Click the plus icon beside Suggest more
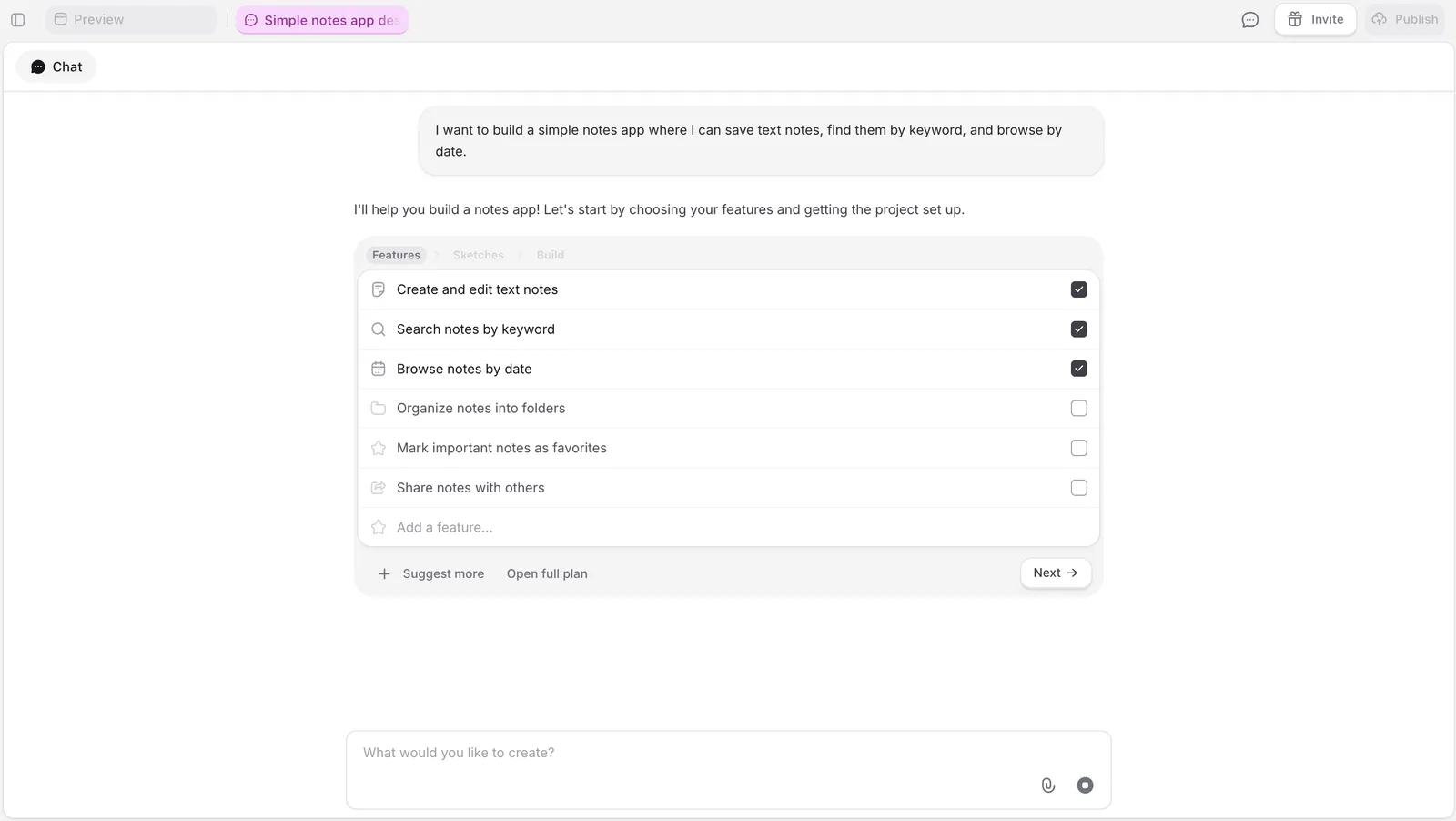Screen dimensions: 1456x821 pyautogui.click(x=384, y=573)
